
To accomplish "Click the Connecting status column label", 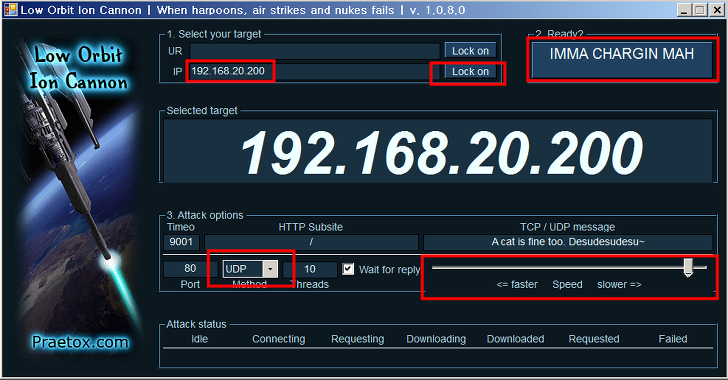I will (x=279, y=339).
